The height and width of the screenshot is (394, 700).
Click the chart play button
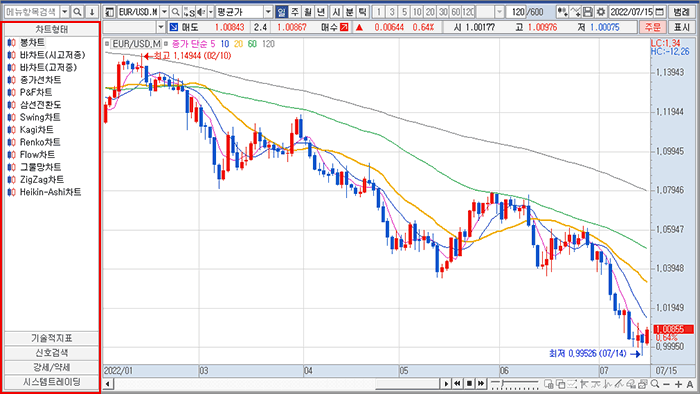tap(446, 383)
